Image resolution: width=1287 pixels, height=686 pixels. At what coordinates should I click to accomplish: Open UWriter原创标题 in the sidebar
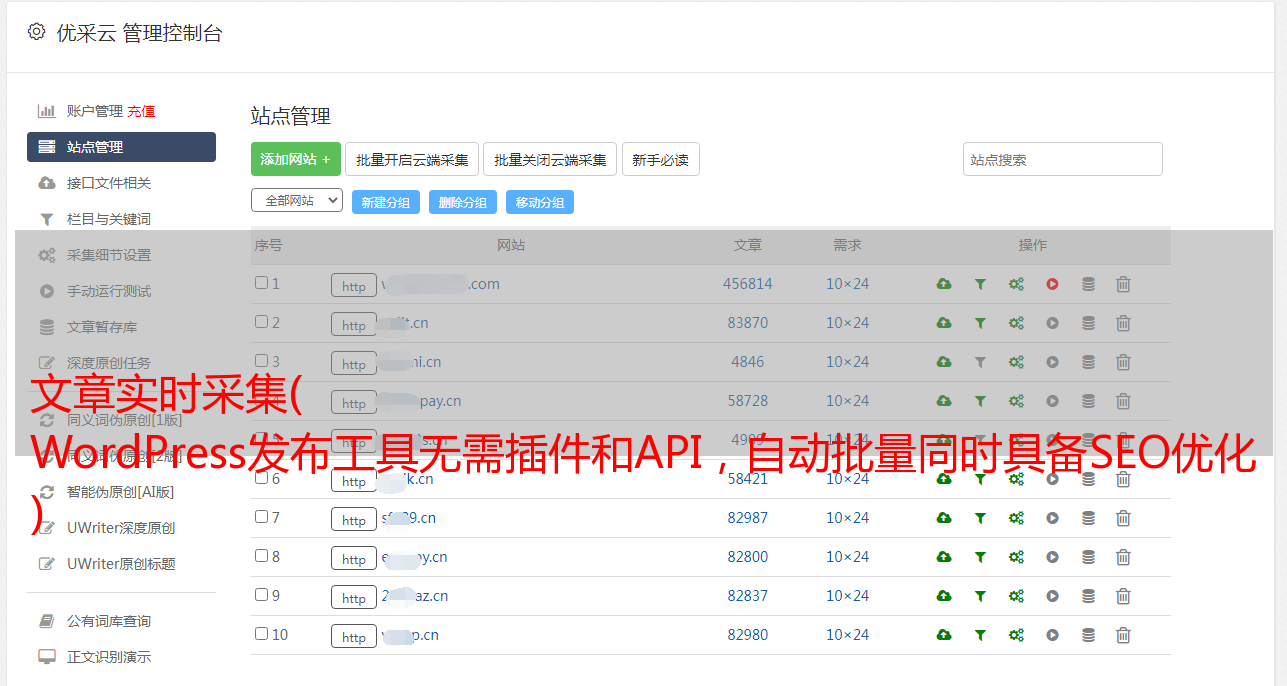point(121,564)
